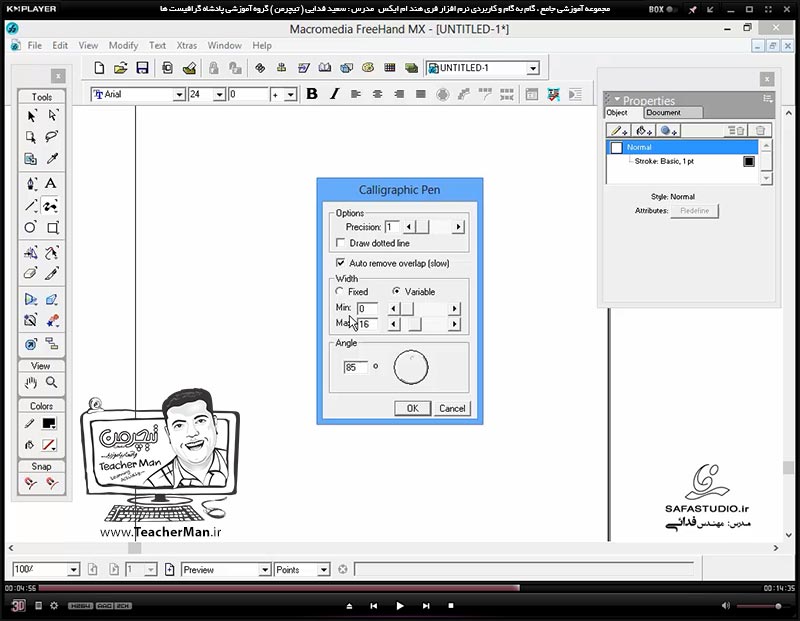The width and height of the screenshot is (800, 621).
Task: Click the Lock icon in main toolbar
Action: click(x=214, y=68)
